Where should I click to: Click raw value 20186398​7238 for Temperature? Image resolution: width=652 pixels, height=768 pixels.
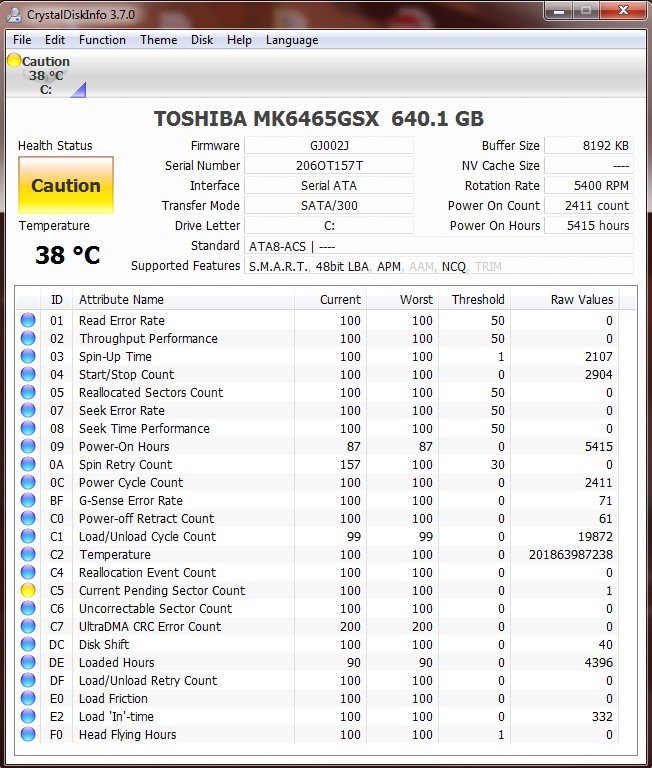(571, 554)
